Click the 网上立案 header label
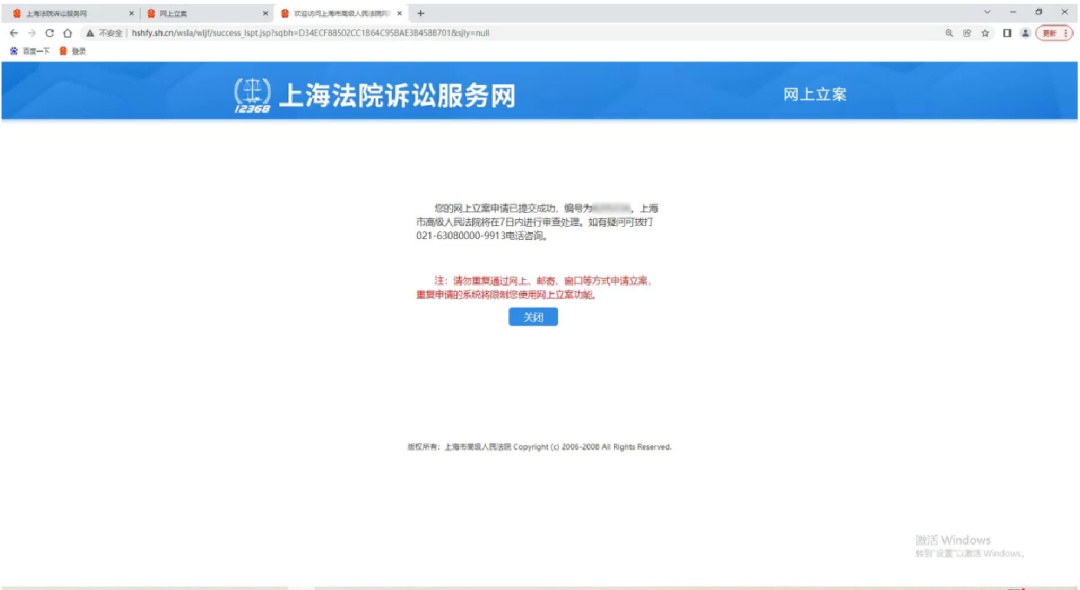 tap(814, 95)
